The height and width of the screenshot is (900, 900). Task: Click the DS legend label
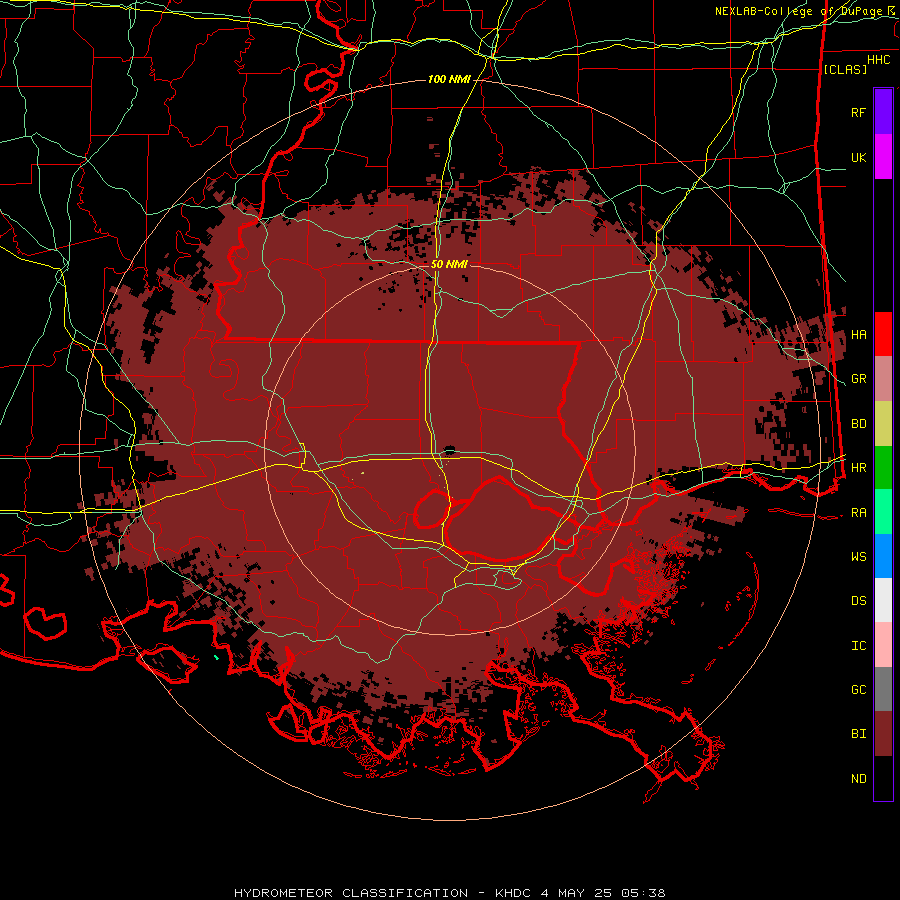coord(858,601)
